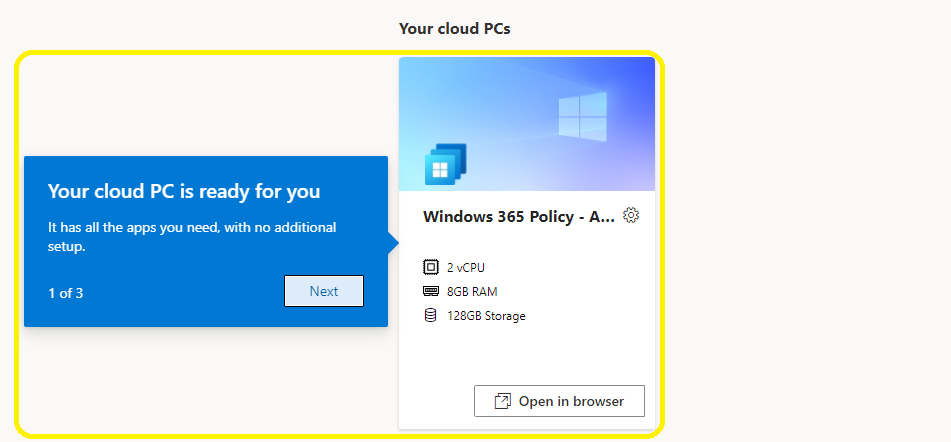This screenshot has width=951, height=442.
Task: Click the vCPU processor icon
Action: pyautogui.click(x=430, y=267)
